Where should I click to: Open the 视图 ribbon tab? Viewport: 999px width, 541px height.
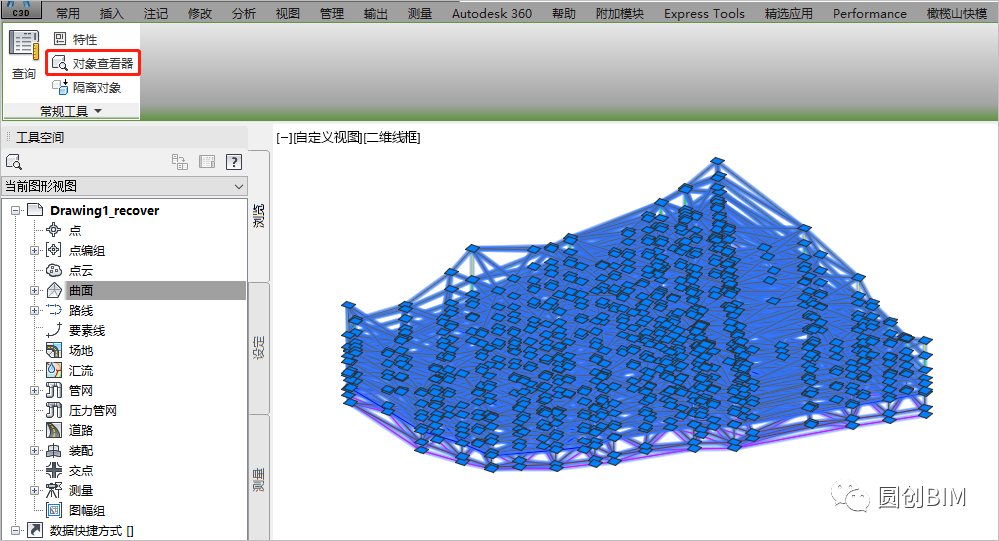coord(287,13)
